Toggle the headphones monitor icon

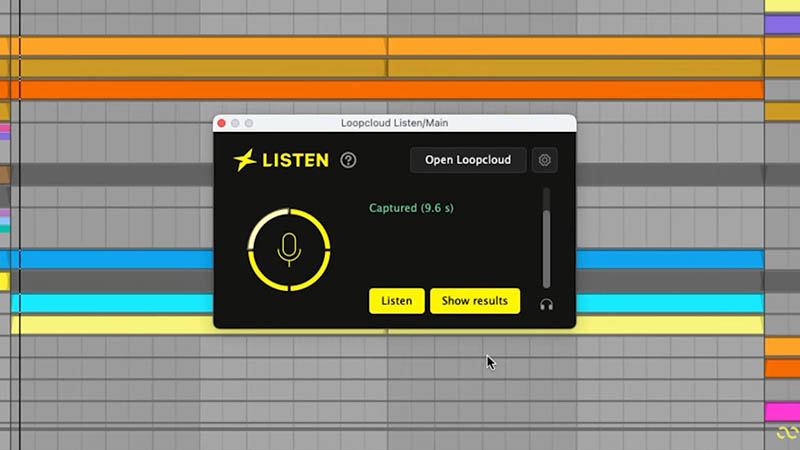click(x=546, y=305)
